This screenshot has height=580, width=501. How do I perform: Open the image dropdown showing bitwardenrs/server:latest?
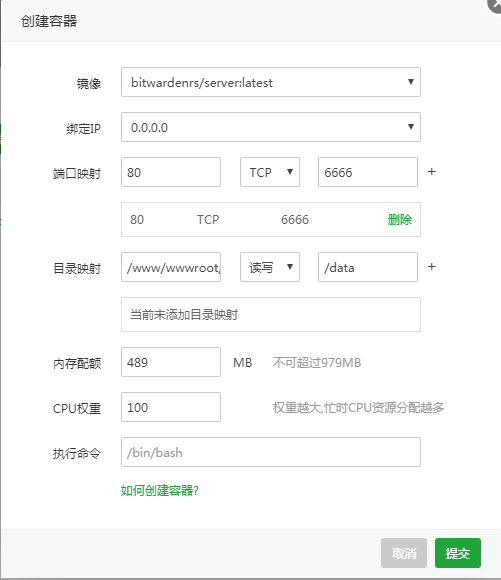pos(271,82)
